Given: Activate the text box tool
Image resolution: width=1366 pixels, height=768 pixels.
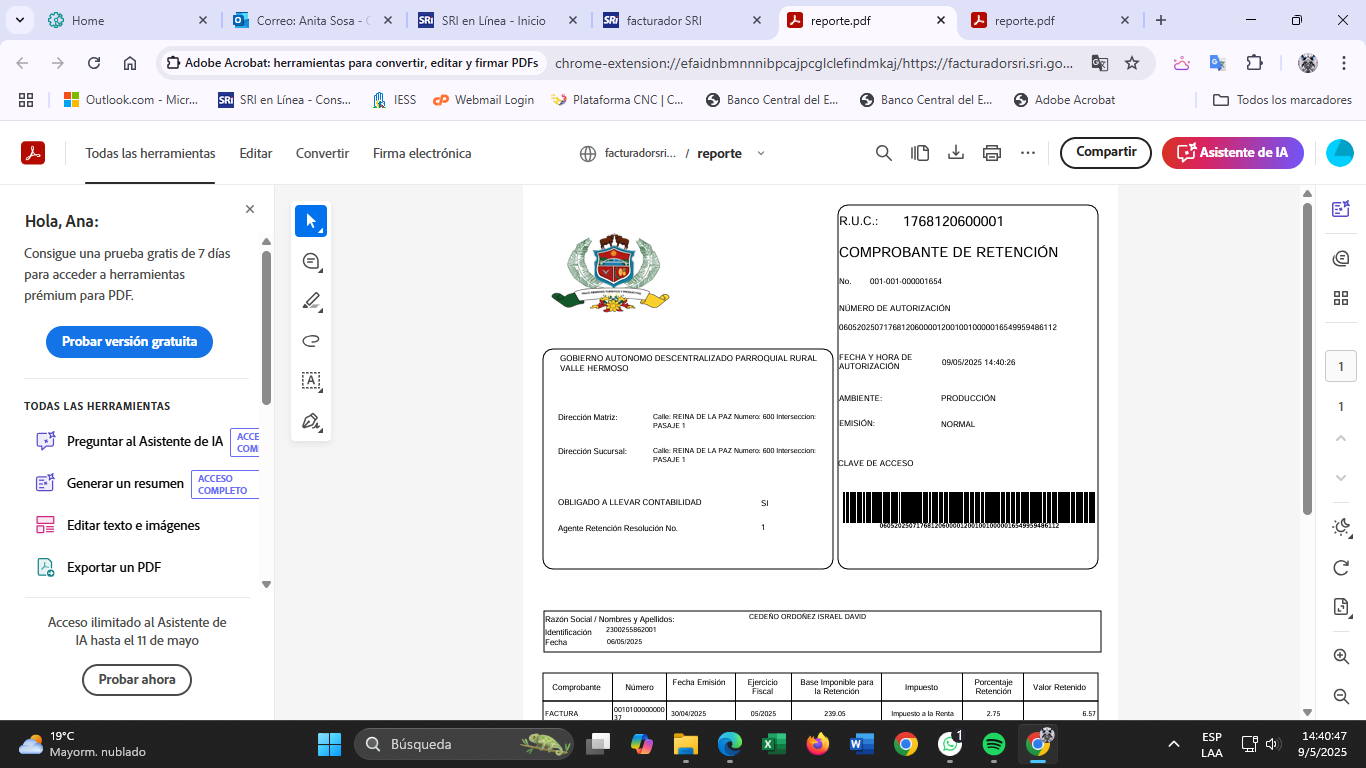Looking at the screenshot, I should pos(311,381).
